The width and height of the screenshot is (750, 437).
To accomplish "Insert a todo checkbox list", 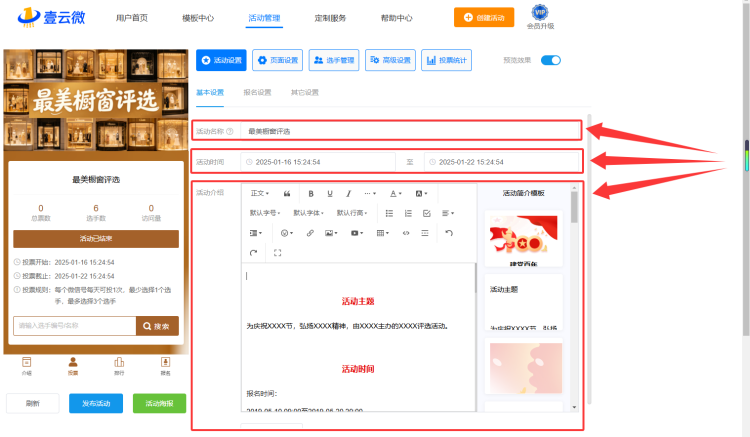I will coord(427,213).
